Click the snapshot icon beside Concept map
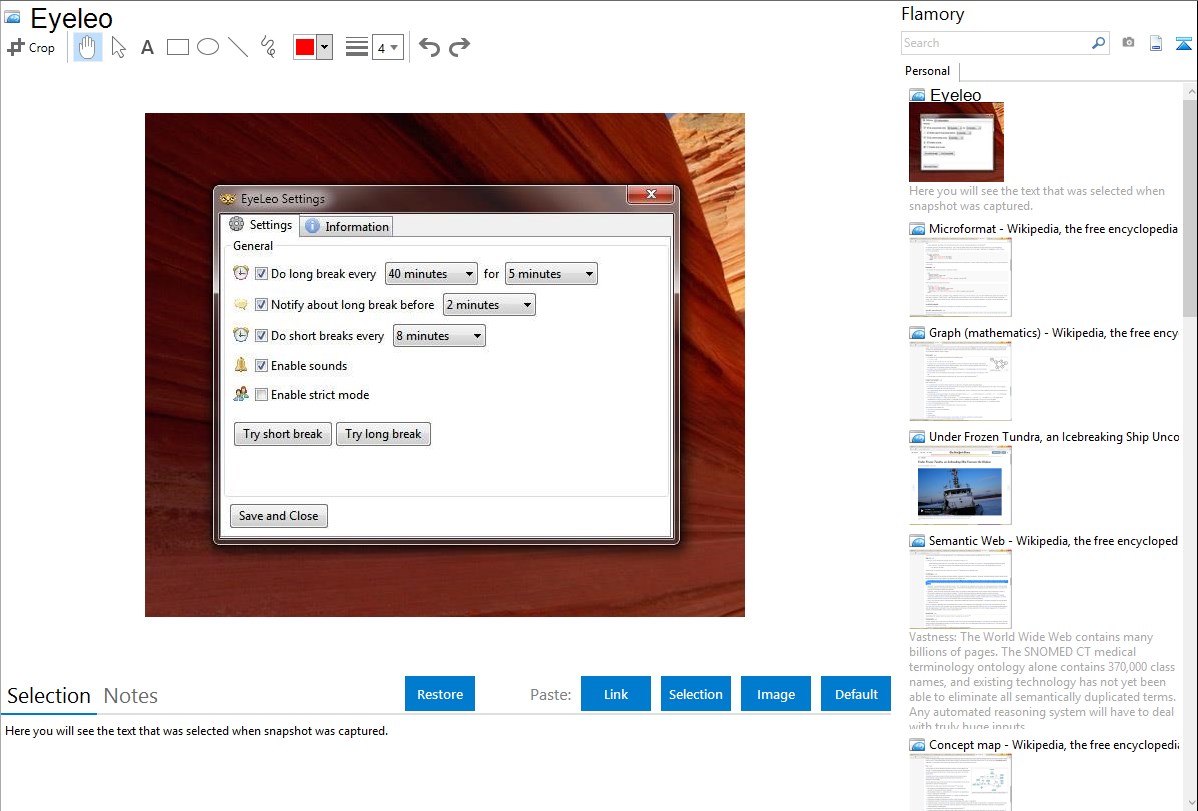Image resolution: width=1198 pixels, height=811 pixels. click(x=917, y=745)
